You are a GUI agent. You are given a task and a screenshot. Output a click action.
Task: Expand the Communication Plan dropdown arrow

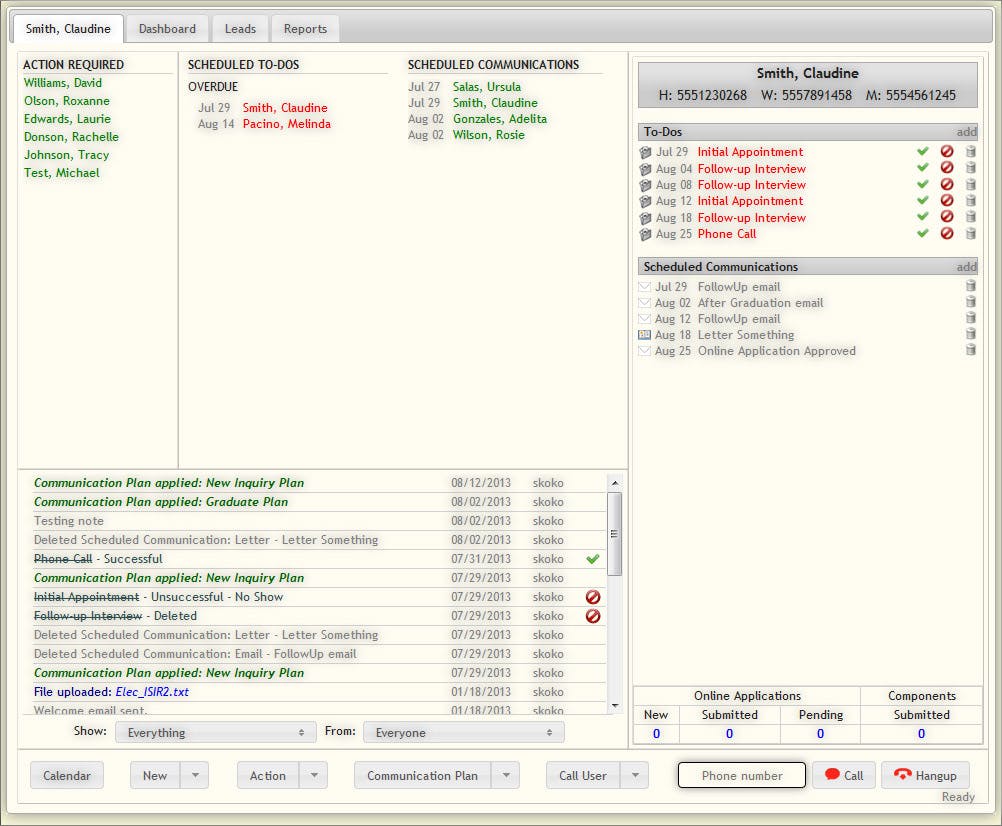pyautogui.click(x=505, y=775)
